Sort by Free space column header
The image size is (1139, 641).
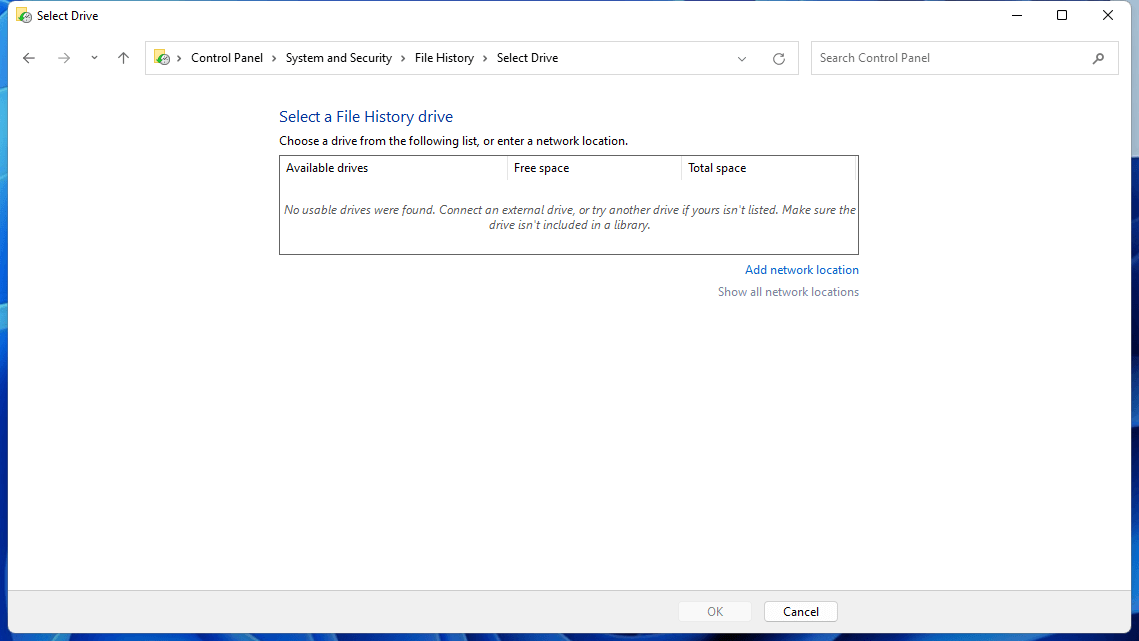(x=594, y=168)
